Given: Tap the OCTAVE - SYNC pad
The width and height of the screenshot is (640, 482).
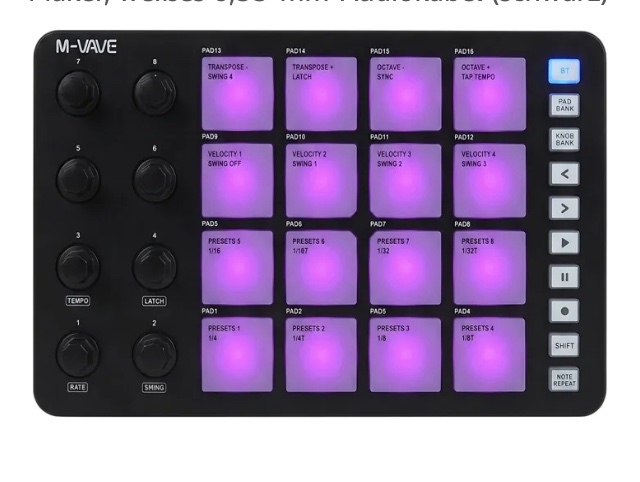Looking at the screenshot, I should tap(405, 94).
